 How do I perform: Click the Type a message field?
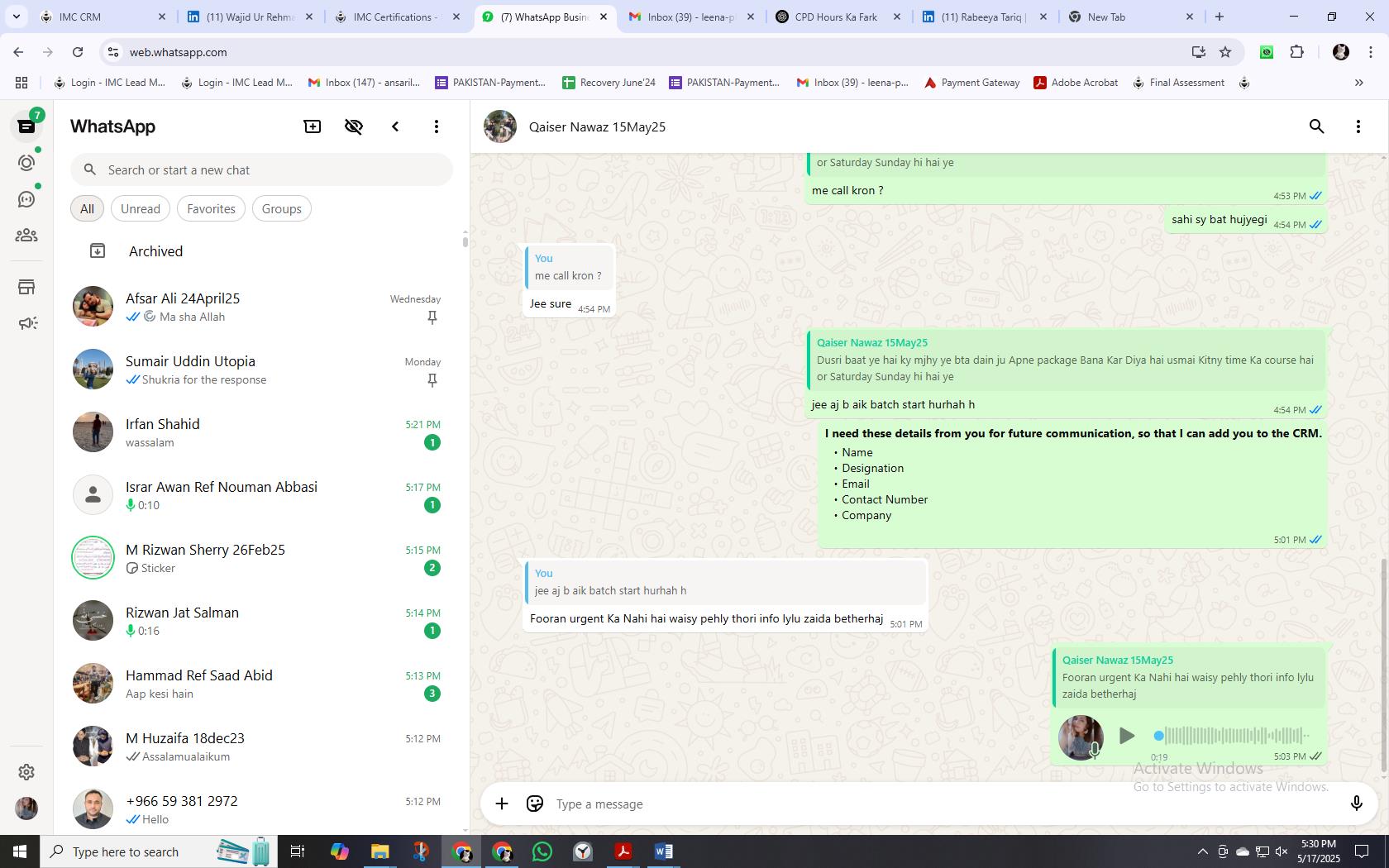[x=943, y=804]
